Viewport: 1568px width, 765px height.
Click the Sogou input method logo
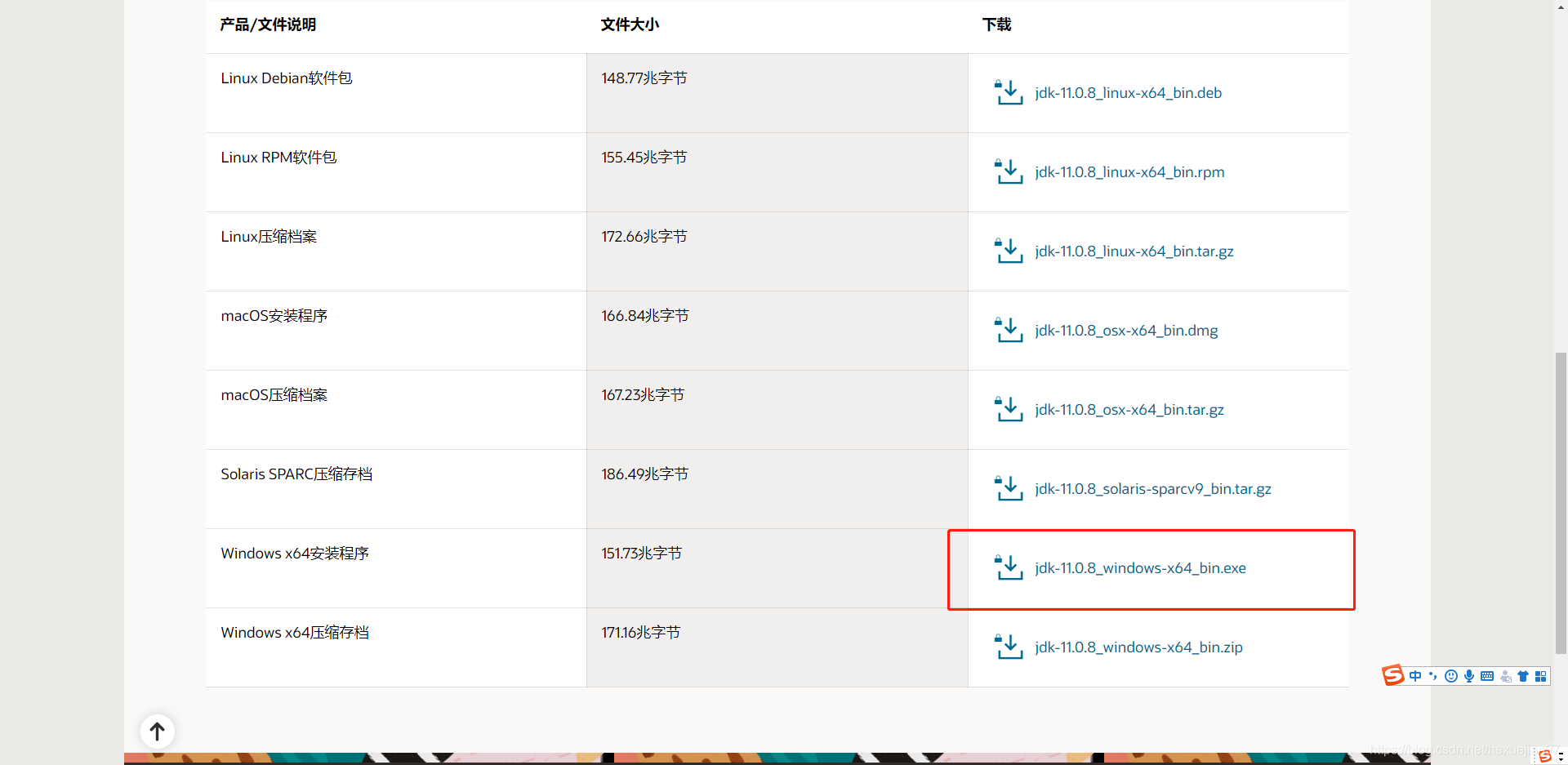tap(1393, 675)
